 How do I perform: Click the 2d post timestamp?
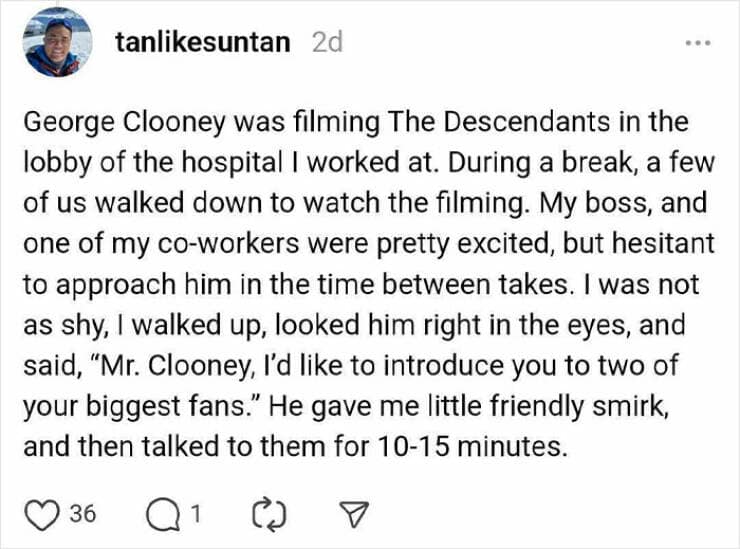point(327,43)
